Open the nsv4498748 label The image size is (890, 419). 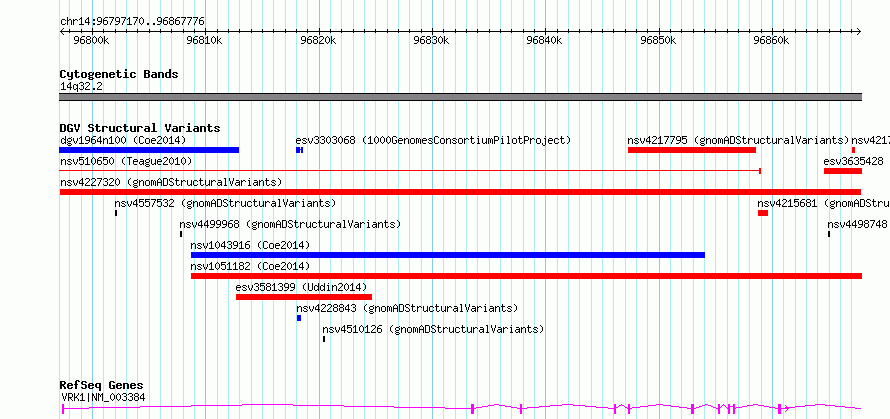pos(857,224)
